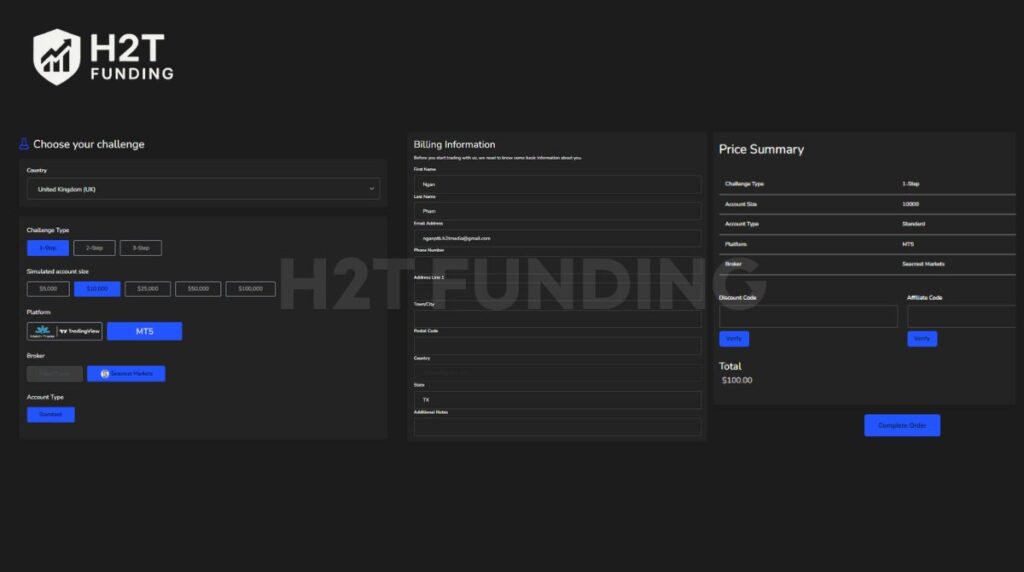Click the Challenge Type row value 1-Step
The width and height of the screenshot is (1024, 572).
(x=910, y=183)
